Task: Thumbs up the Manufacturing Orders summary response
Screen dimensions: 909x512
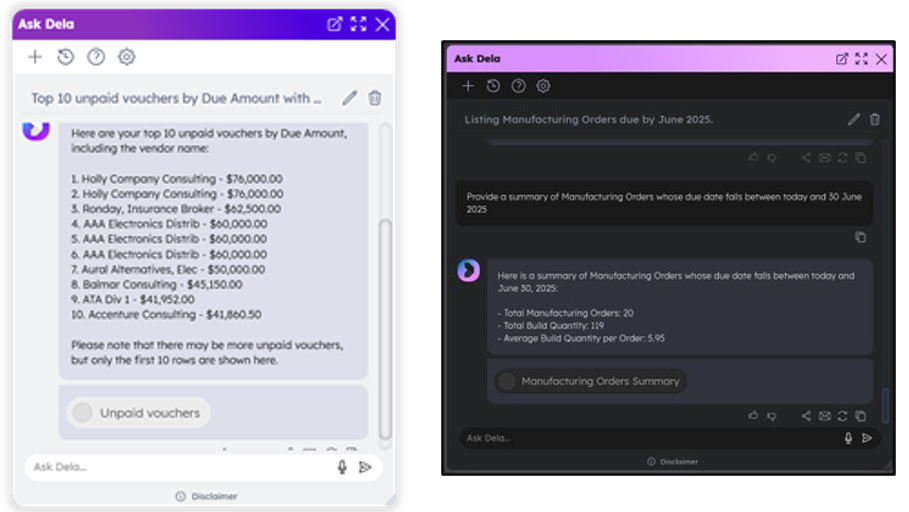Action: click(753, 416)
